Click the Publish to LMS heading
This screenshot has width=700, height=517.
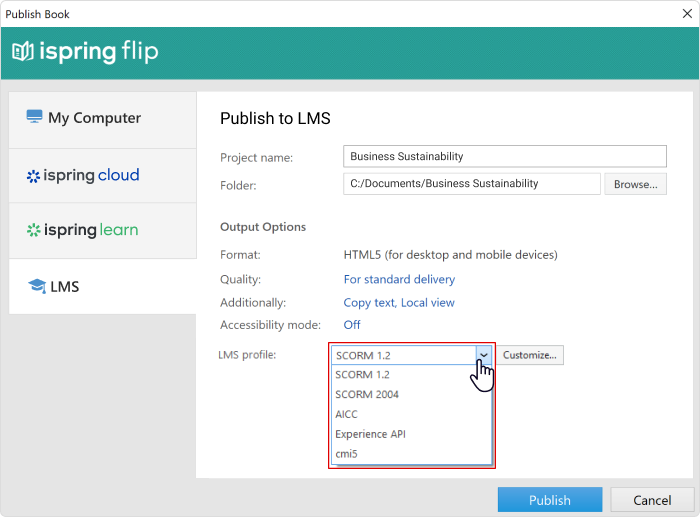275,118
